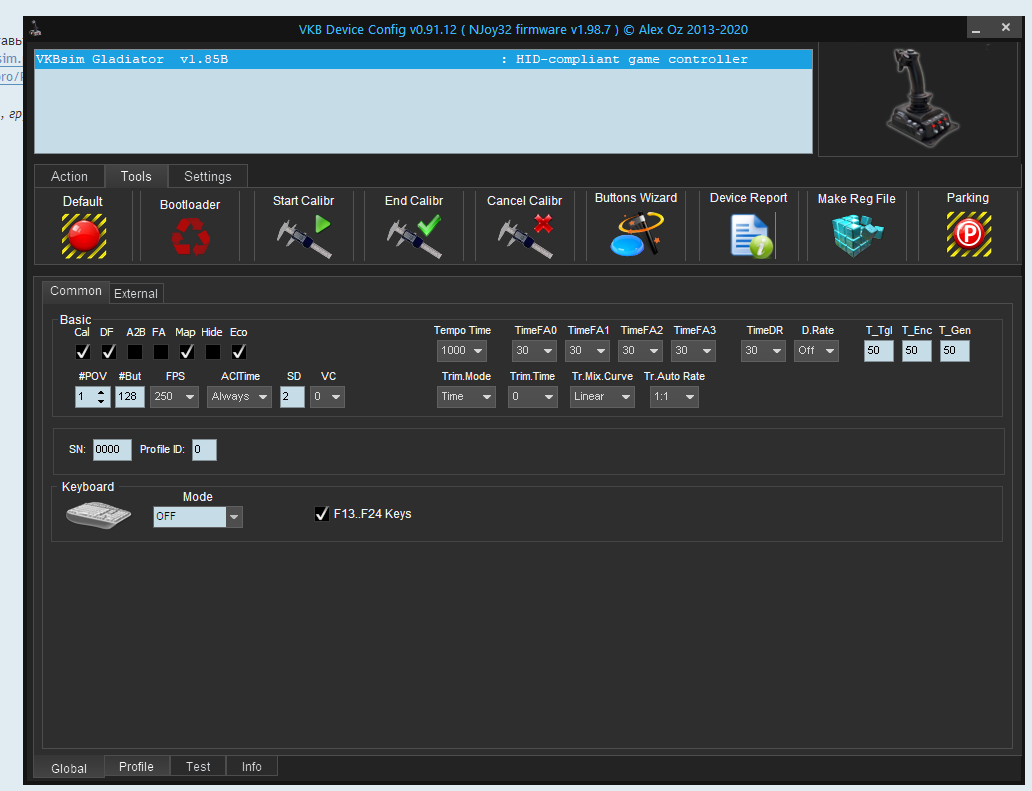
Task: Edit the T_Enc value field
Action: point(917,351)
